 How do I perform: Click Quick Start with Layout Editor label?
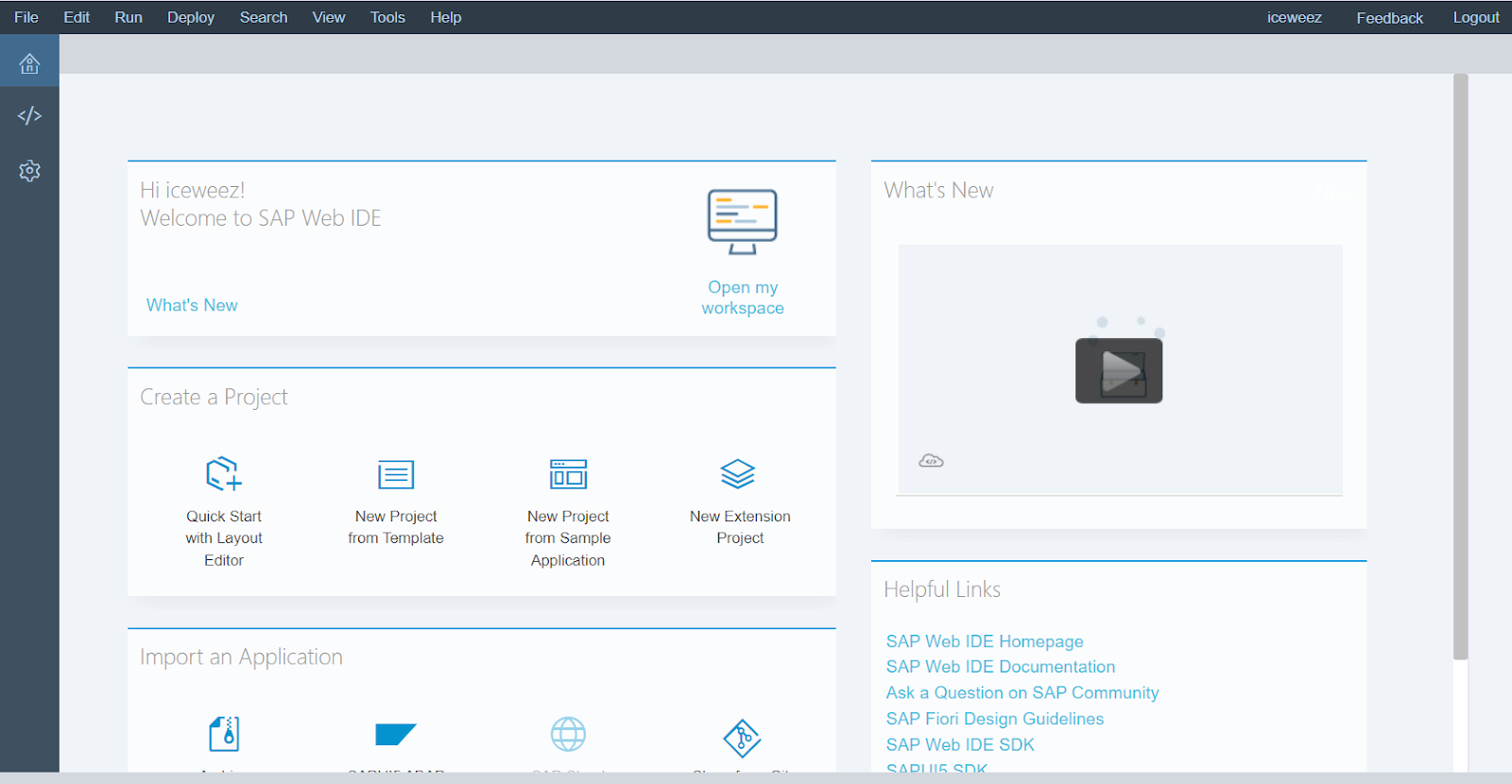coord(224,538)
